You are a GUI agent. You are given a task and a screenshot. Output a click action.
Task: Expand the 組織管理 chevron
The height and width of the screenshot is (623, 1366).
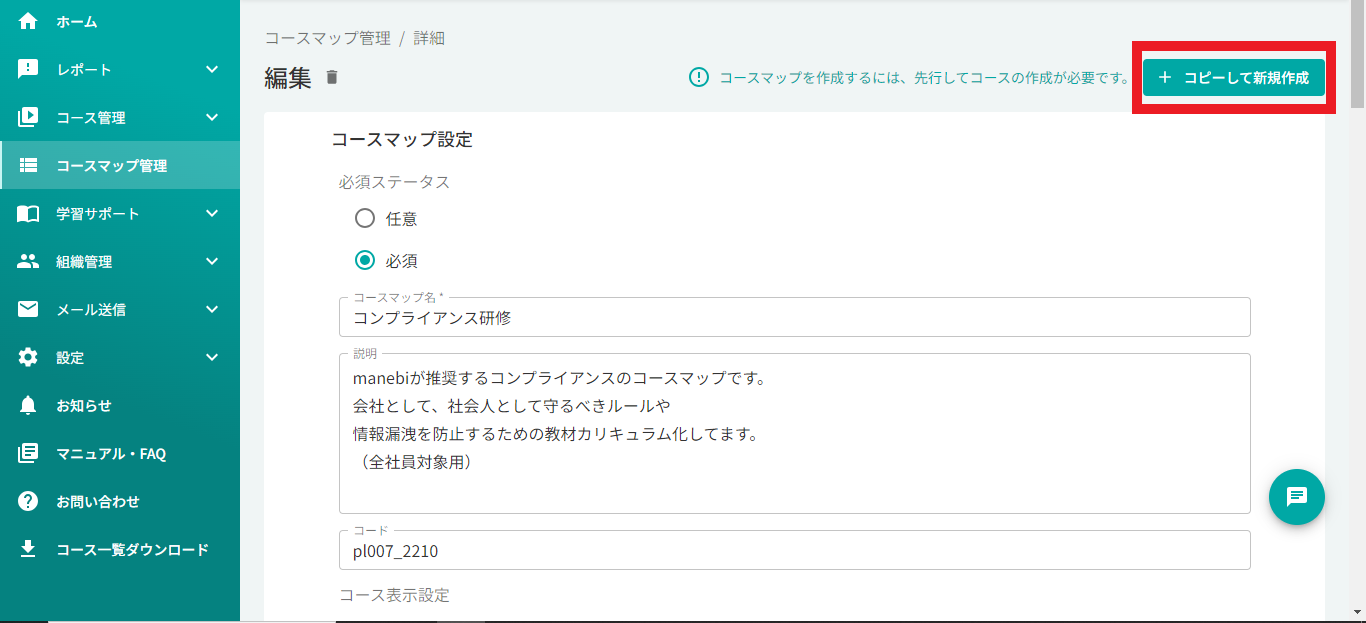coord(212,261)
